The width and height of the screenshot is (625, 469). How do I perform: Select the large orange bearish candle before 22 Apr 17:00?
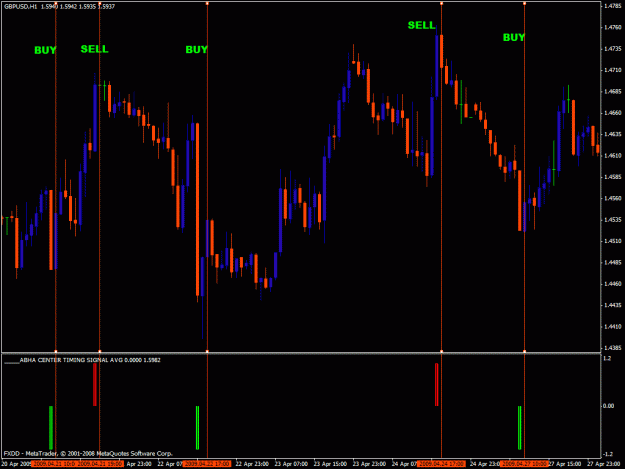point(197,210)
